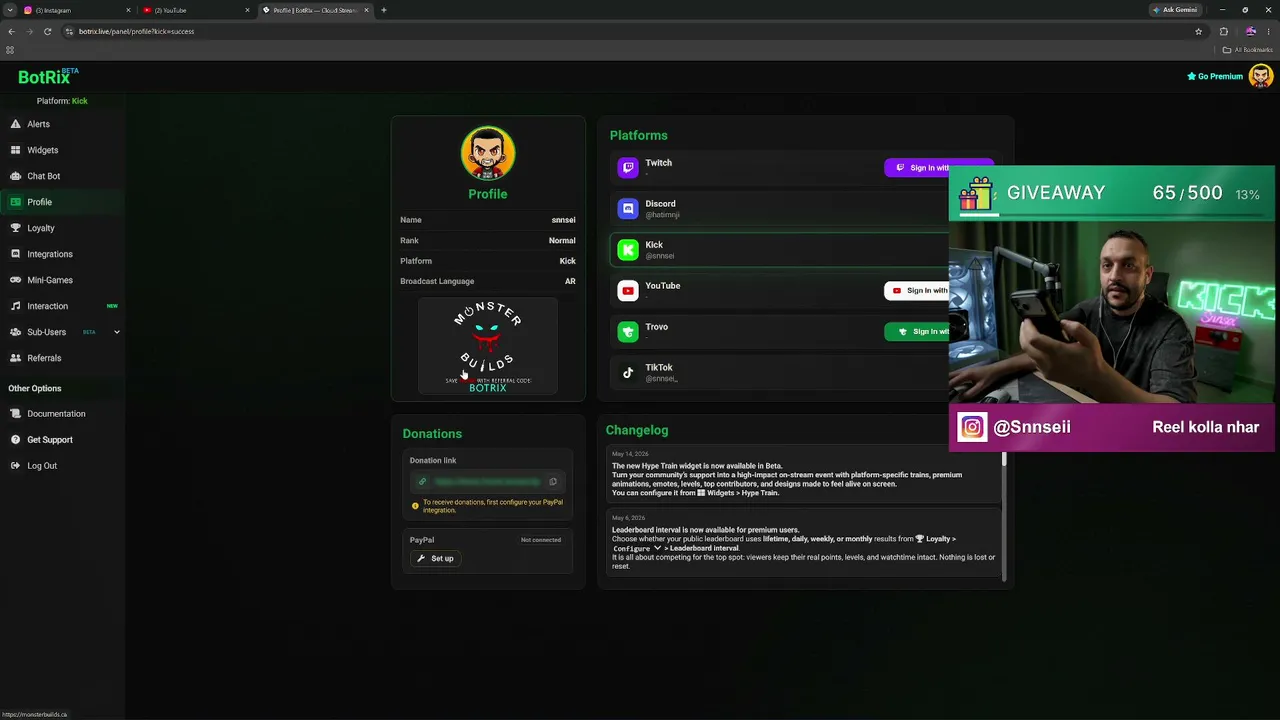The width and height of the screenshot is (1280, 720).
Task: Close the YouTube browser tab
Action: tap(247, 10)
